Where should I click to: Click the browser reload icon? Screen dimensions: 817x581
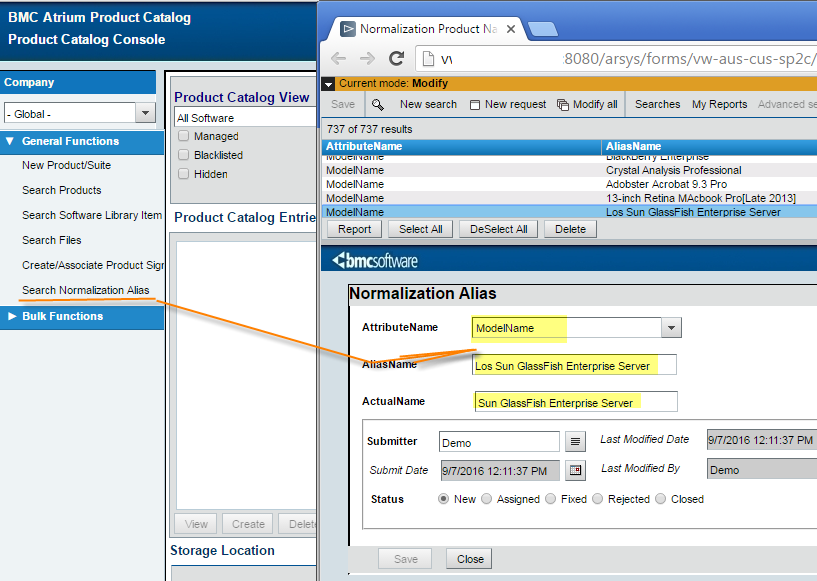click(396, 59)
